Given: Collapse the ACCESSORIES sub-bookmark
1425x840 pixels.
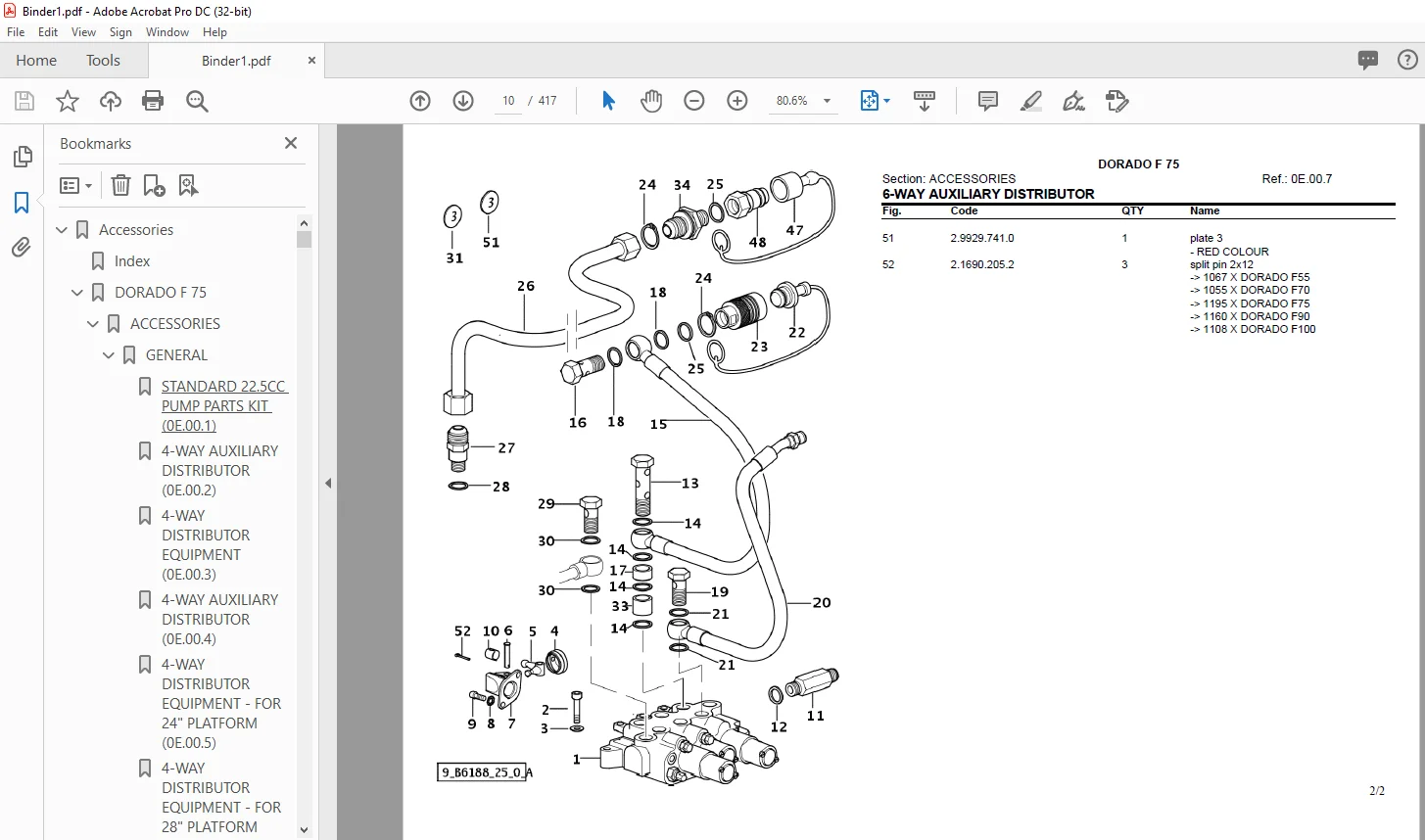Looking at the screenshot, I should point(94,324).
